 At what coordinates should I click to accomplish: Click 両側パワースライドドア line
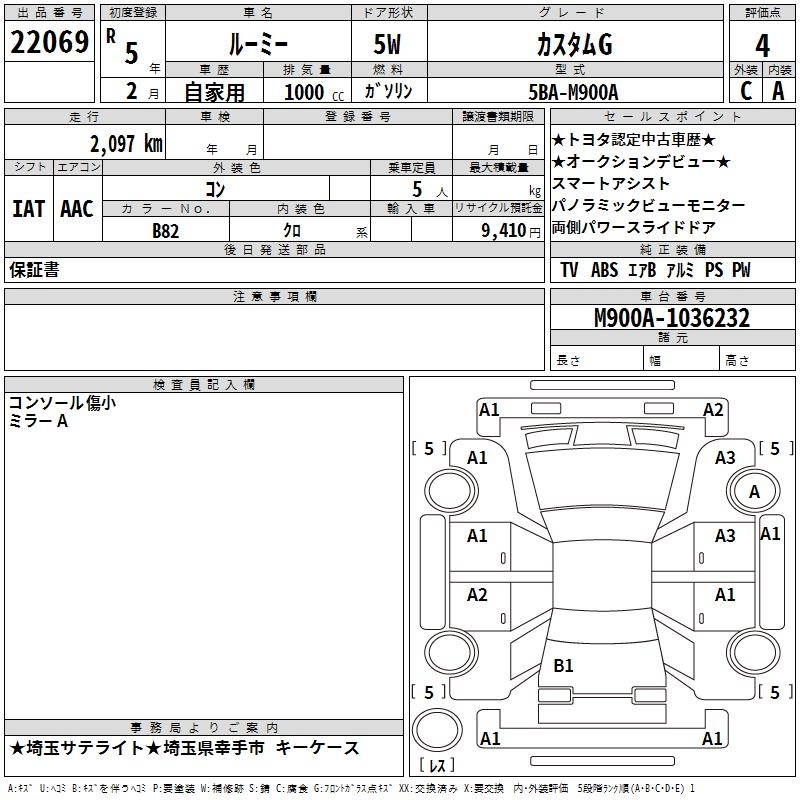click(634, 228)
